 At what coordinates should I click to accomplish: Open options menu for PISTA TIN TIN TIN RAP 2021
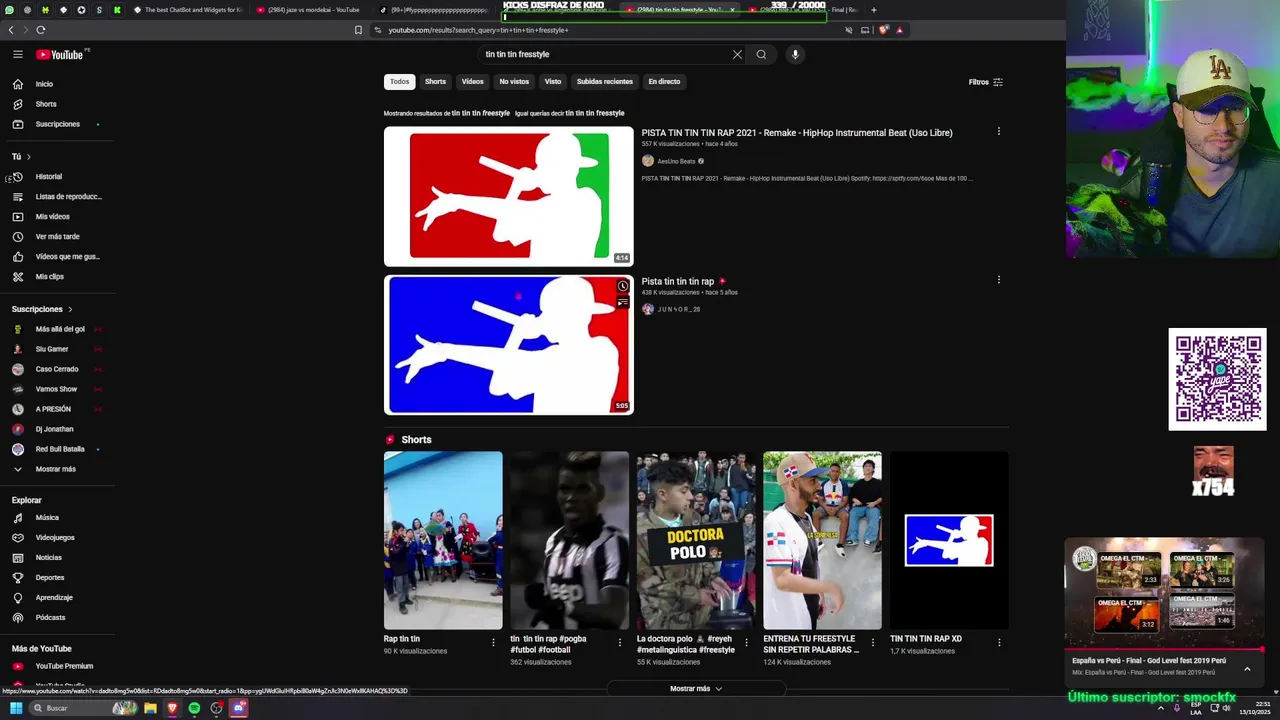pyautogui.click(x=998, y=131)
